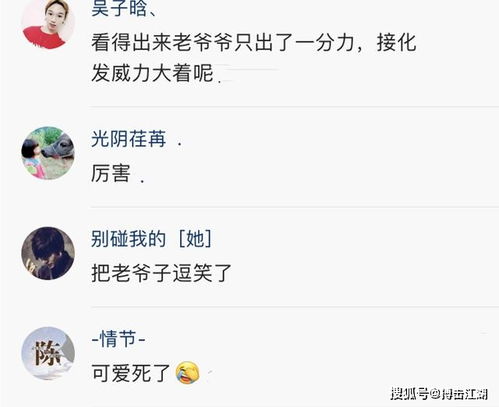Click the crying-laughing emoji

pyautogui.click(x=188, y=373)
